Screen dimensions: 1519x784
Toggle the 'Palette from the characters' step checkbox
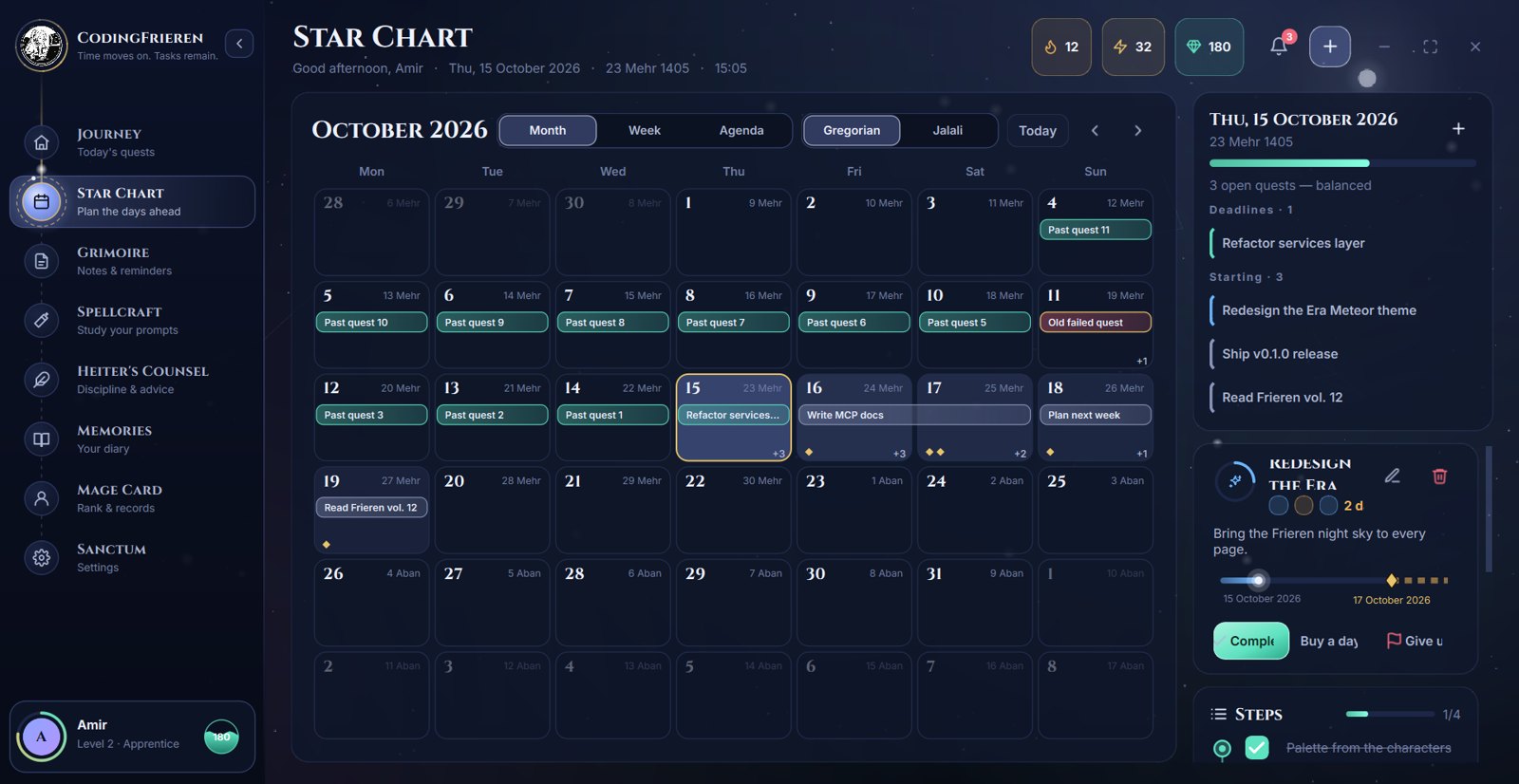1257,748
